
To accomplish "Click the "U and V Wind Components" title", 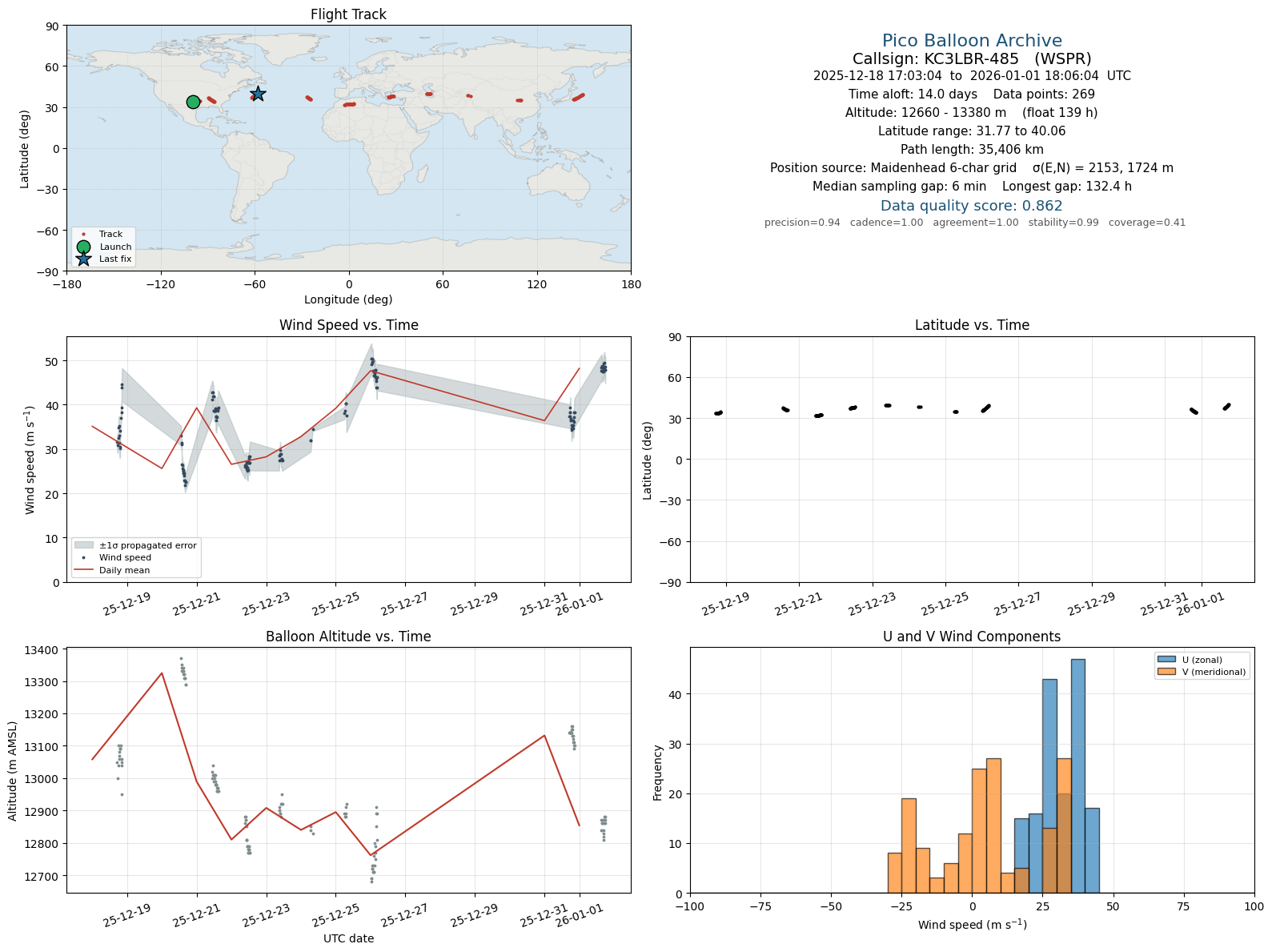I will tap(972, 637).
